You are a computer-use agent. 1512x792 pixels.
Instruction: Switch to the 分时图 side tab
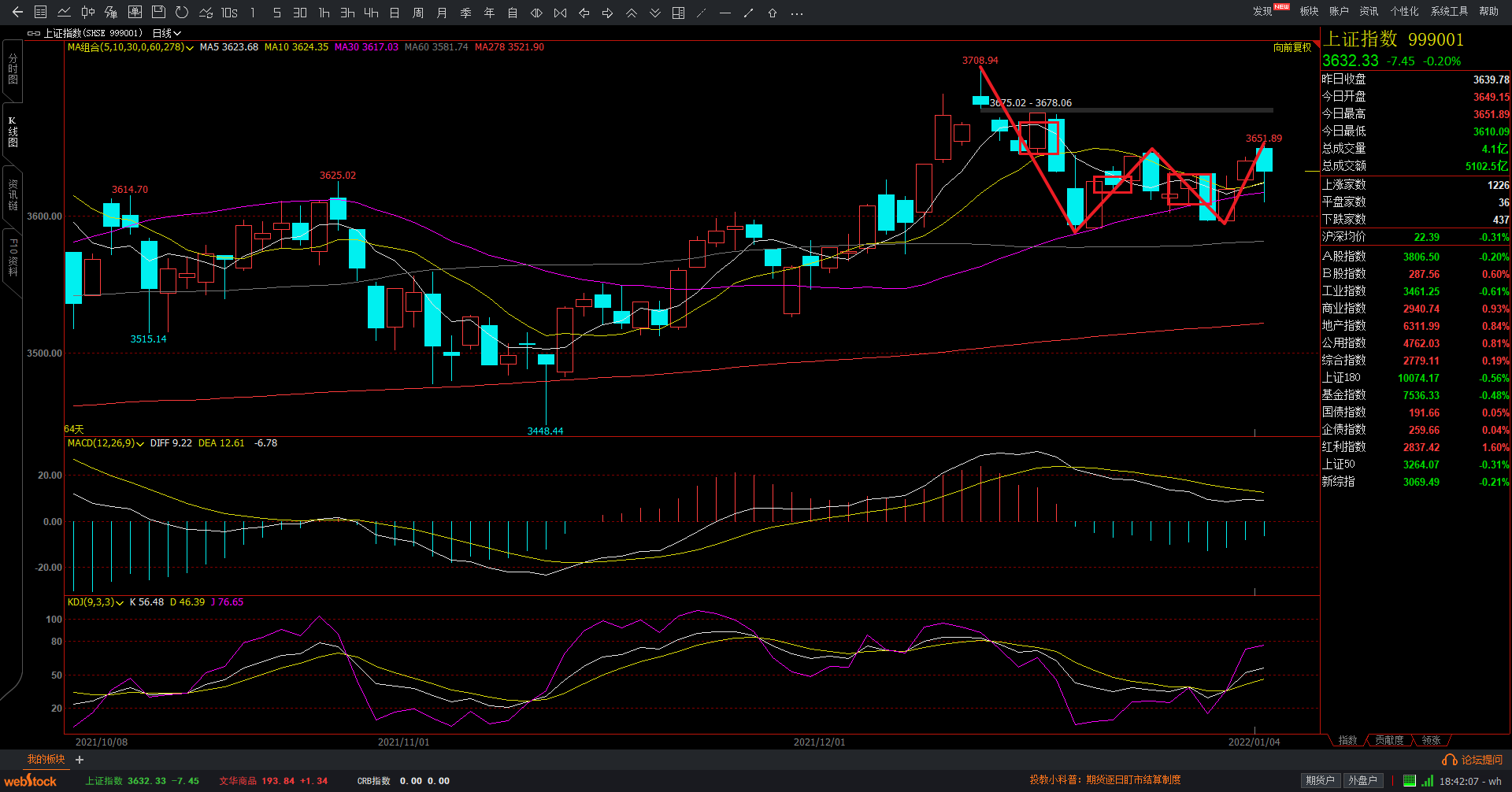(x=13, y=68)
